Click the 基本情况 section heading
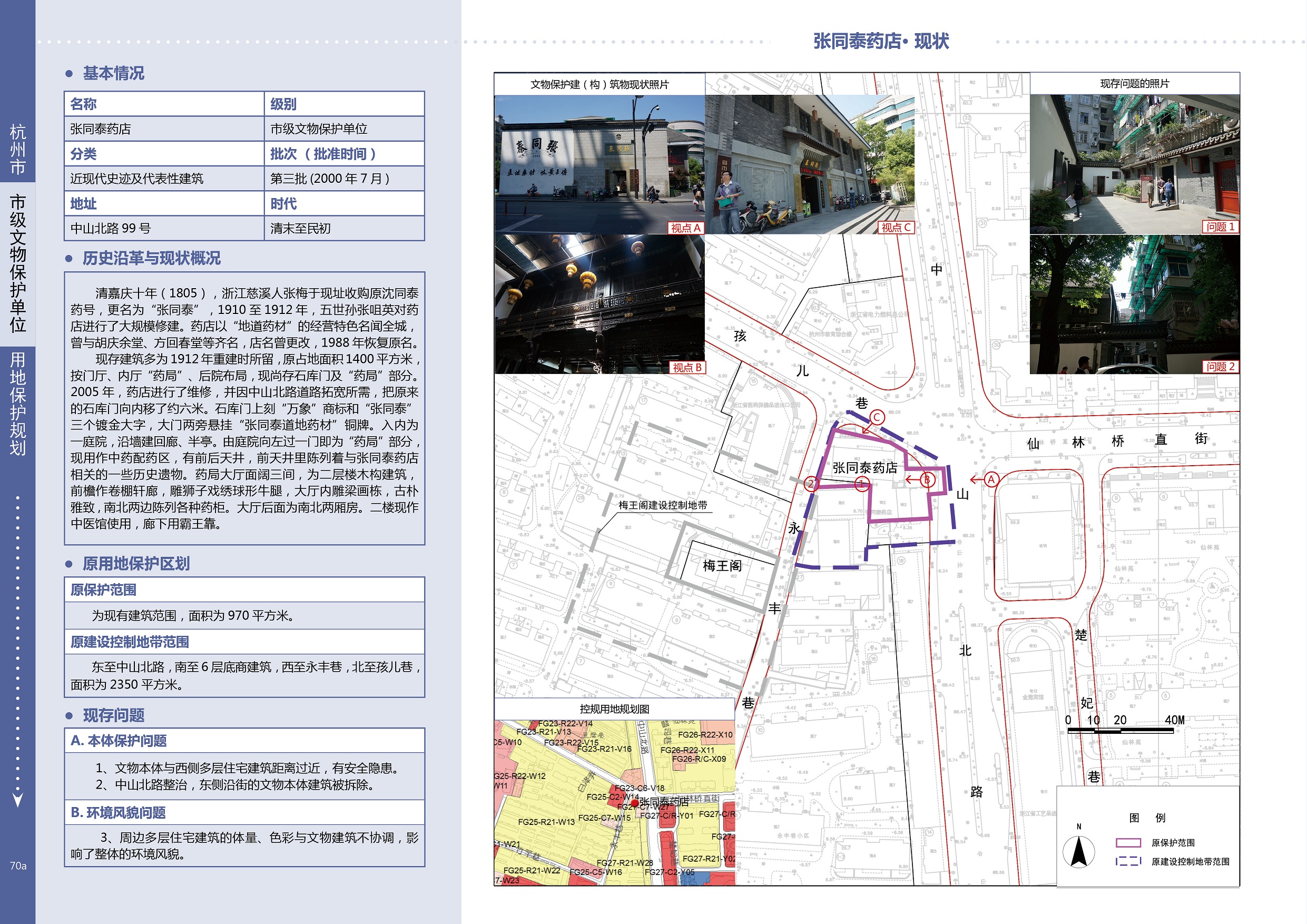Image resolution: width=1307 pixels, height=924 pixels. (x=113, y=73)
